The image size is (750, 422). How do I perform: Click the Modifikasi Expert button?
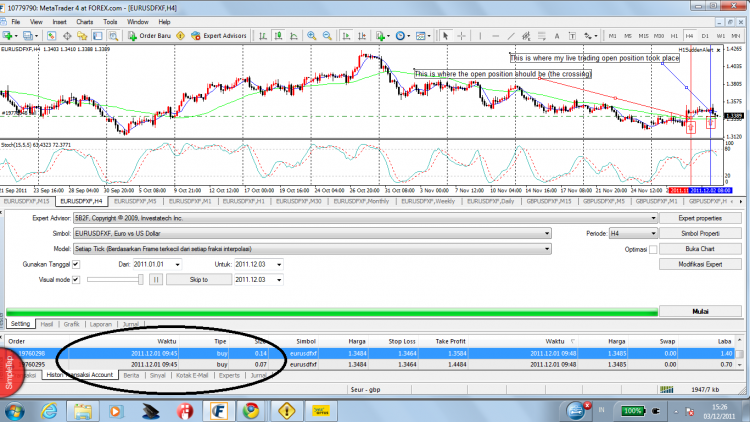point(700,264)
